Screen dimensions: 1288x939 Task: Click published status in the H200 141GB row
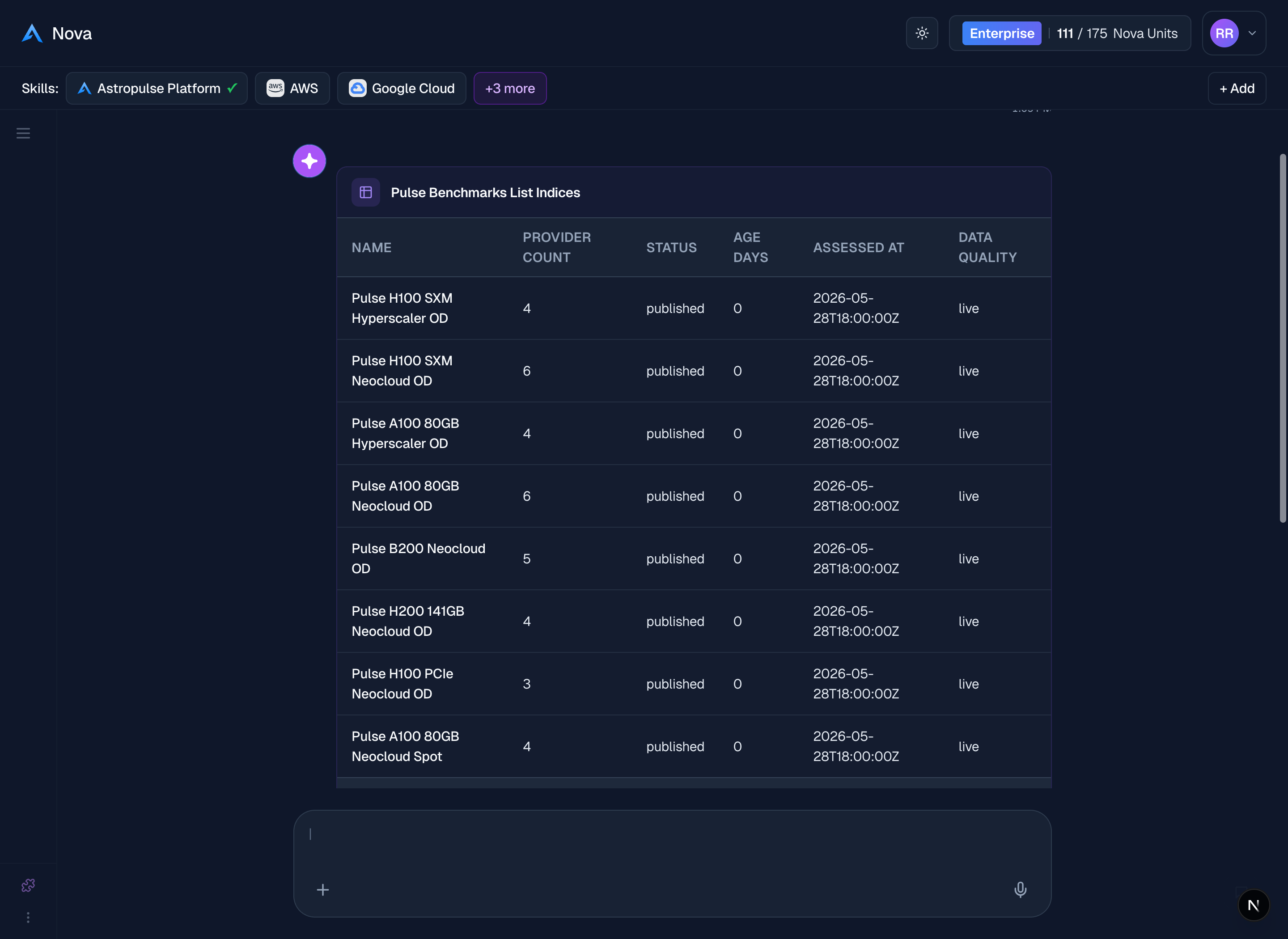click(675, 621)
